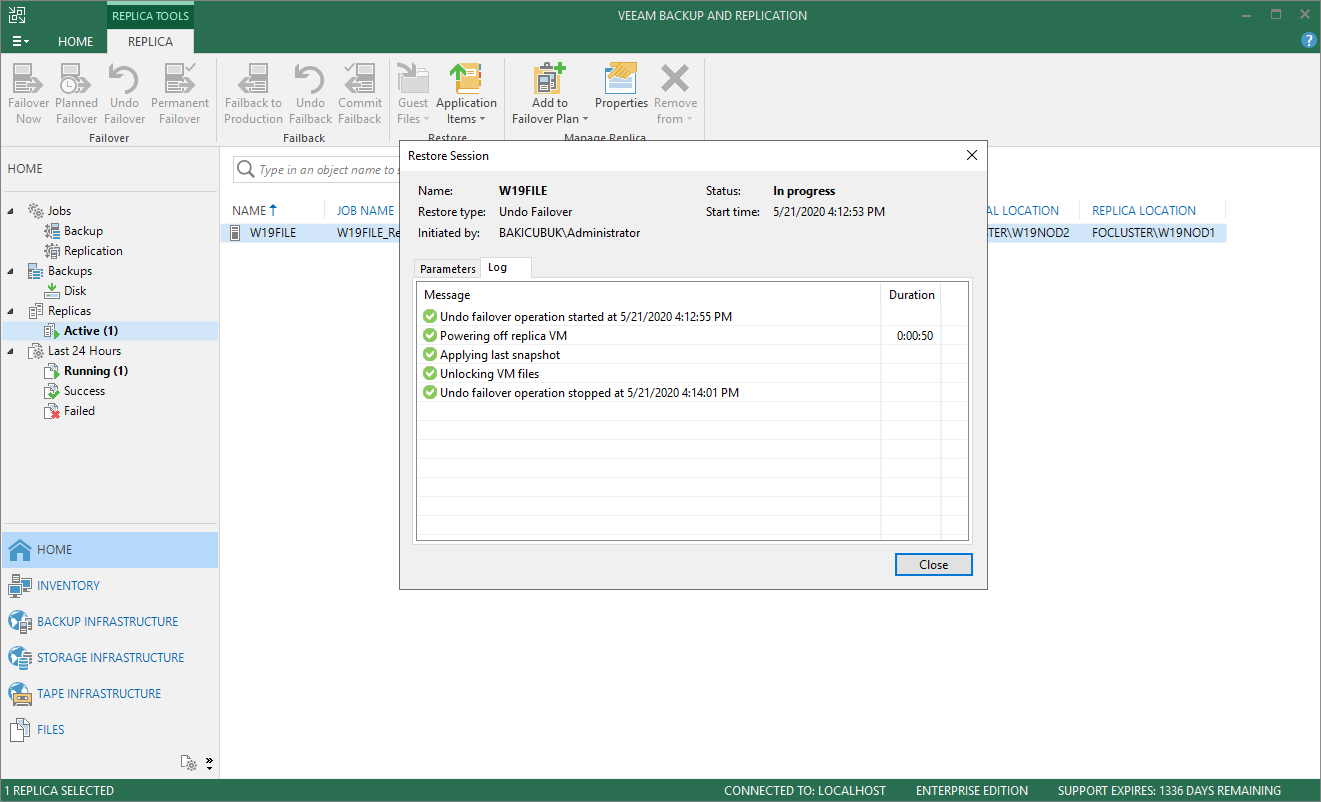Viewport: 1321px width, 802px height.
Task: Select the Disk backups tree item
Action: tap(75, 291)
